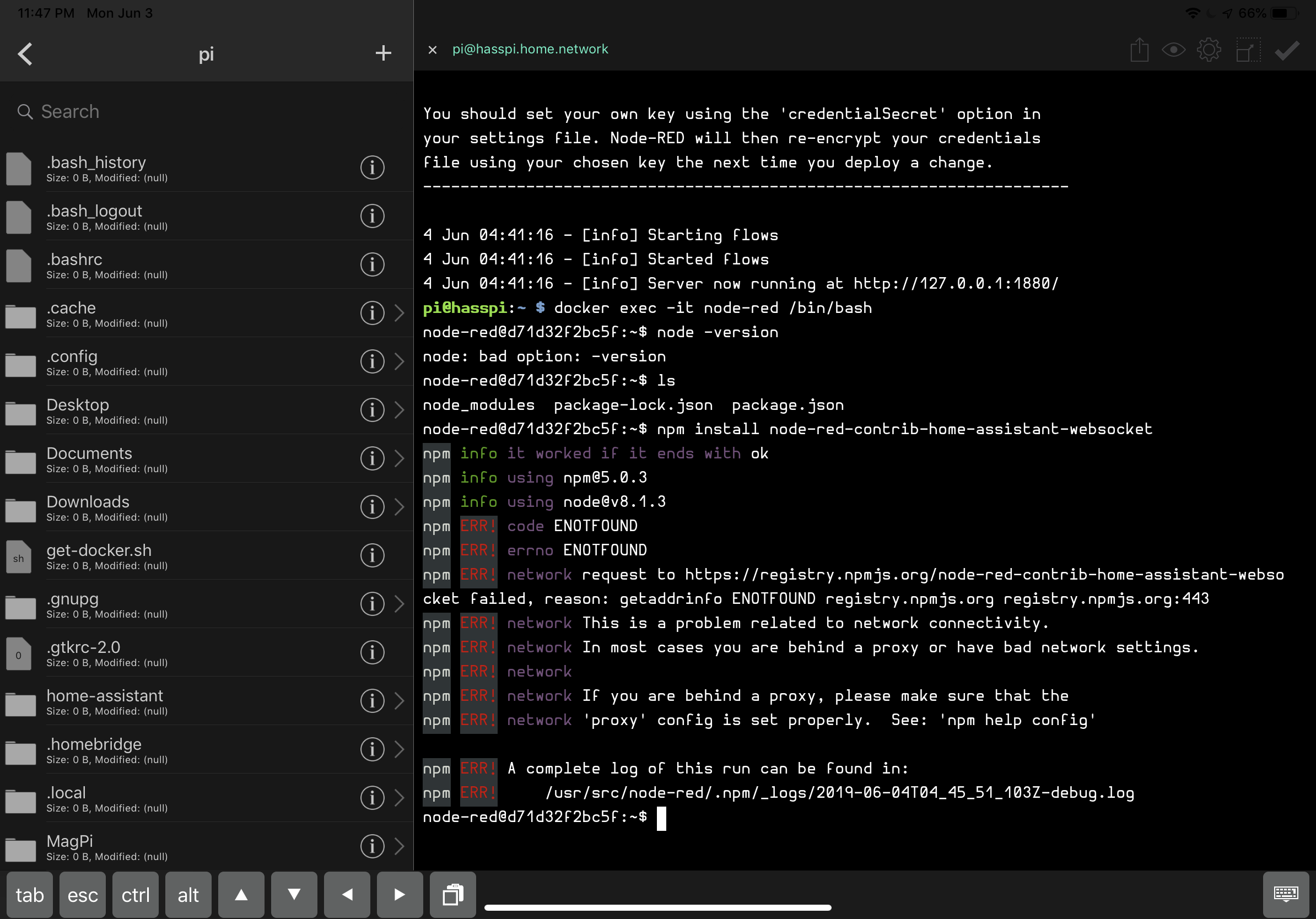Add a new item with plus icon
This screenshot has width=1316, height=919.
click(x=383, y=53)
